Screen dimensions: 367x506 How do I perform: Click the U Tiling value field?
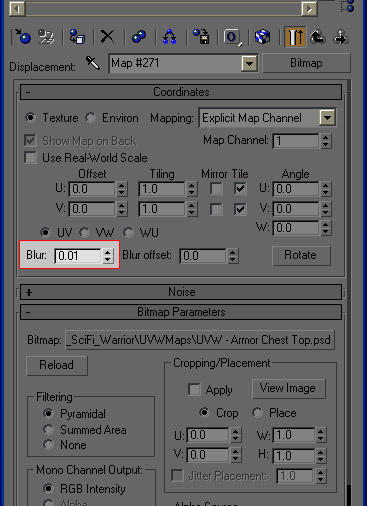click(x=162, y=189)
